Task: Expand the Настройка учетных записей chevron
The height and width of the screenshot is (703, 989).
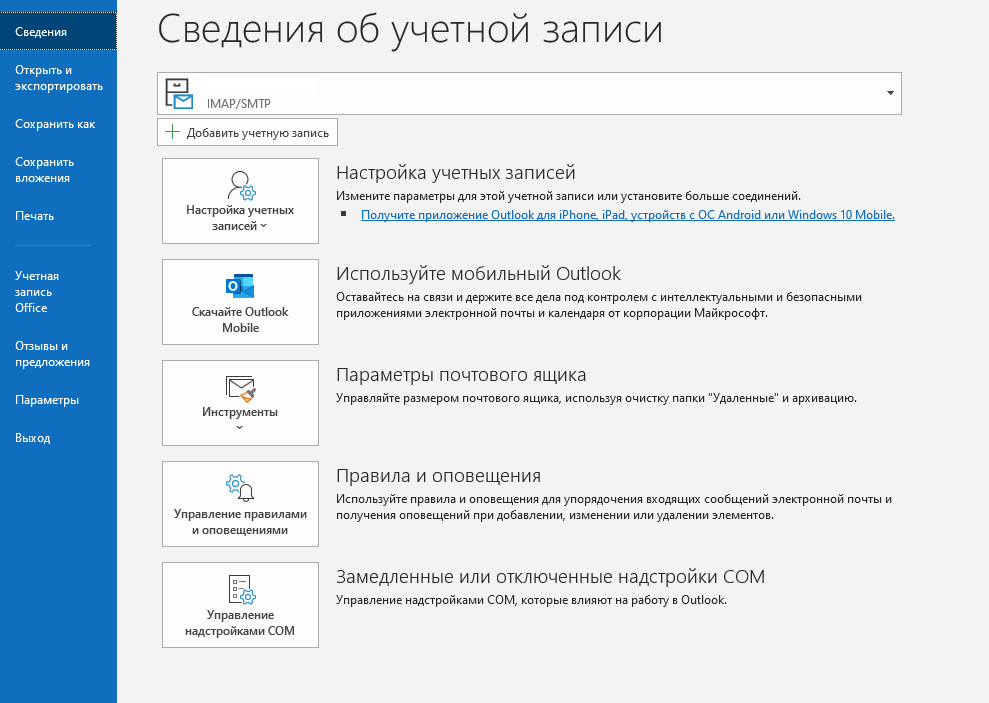Action: (264, 227)
